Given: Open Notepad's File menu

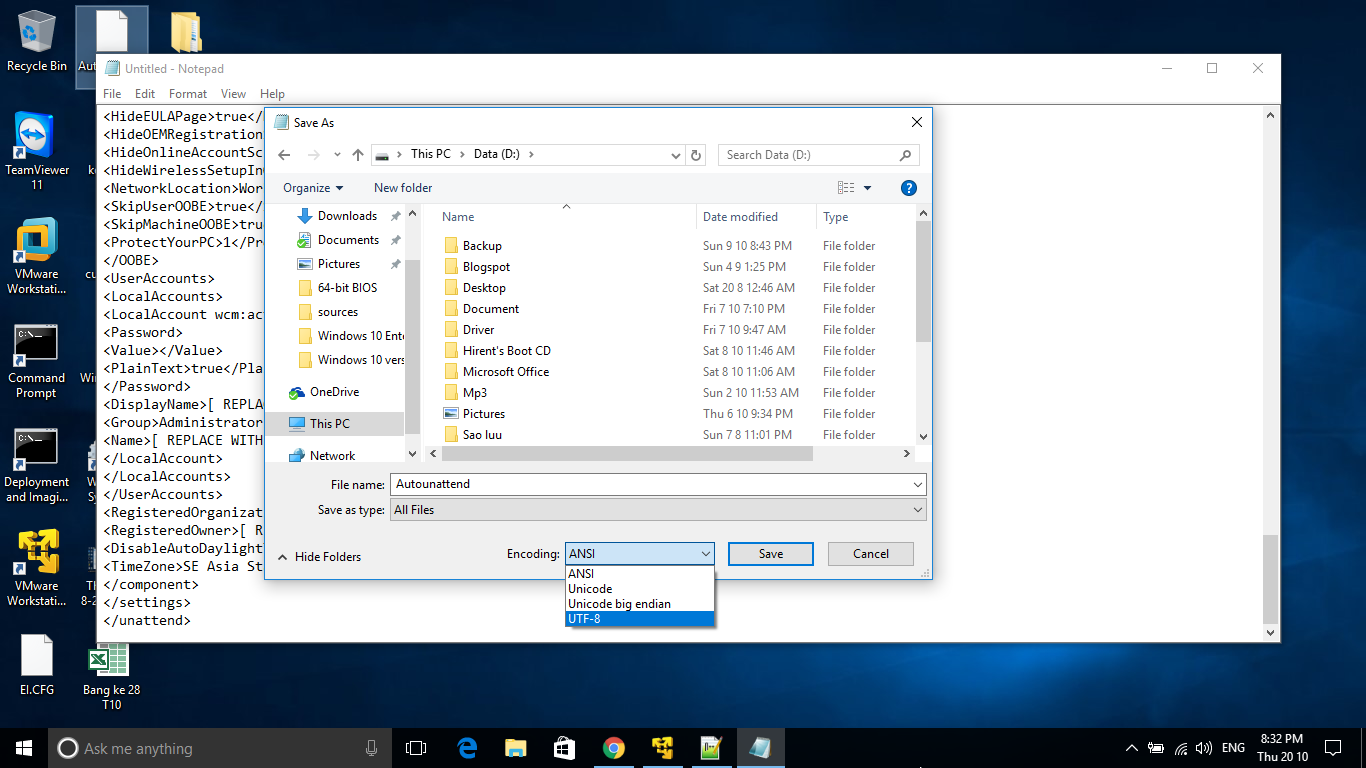Looking at the screenshot, I should click(112, 94).
